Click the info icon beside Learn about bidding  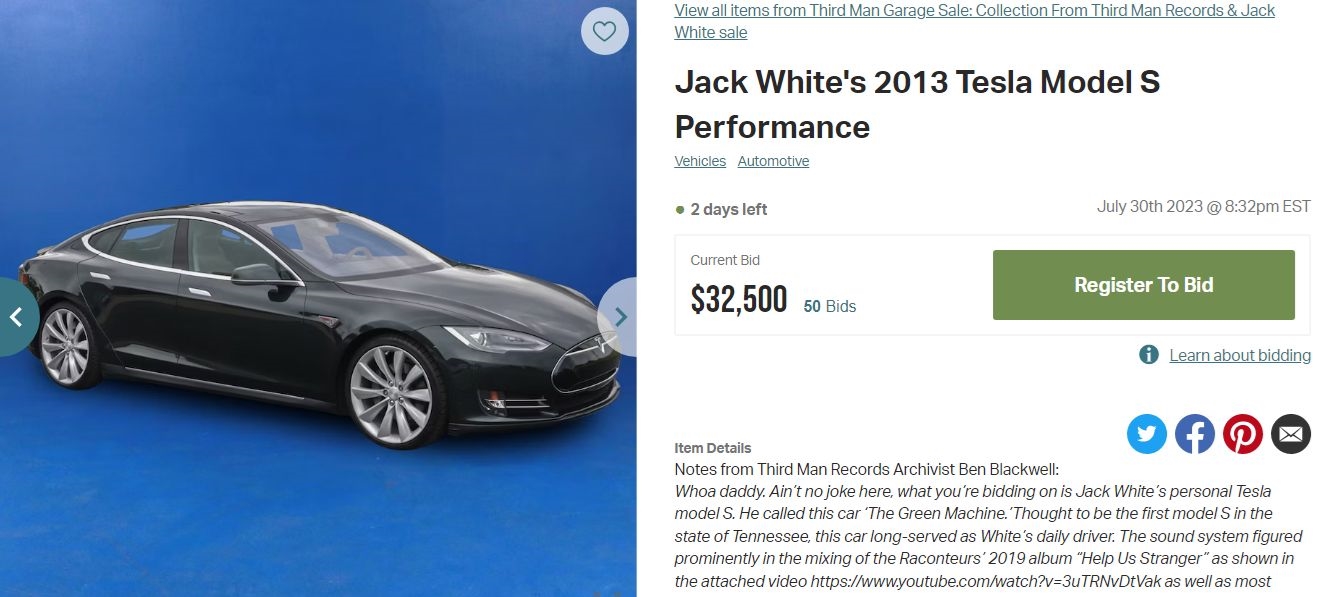(x=1149, y=355)
